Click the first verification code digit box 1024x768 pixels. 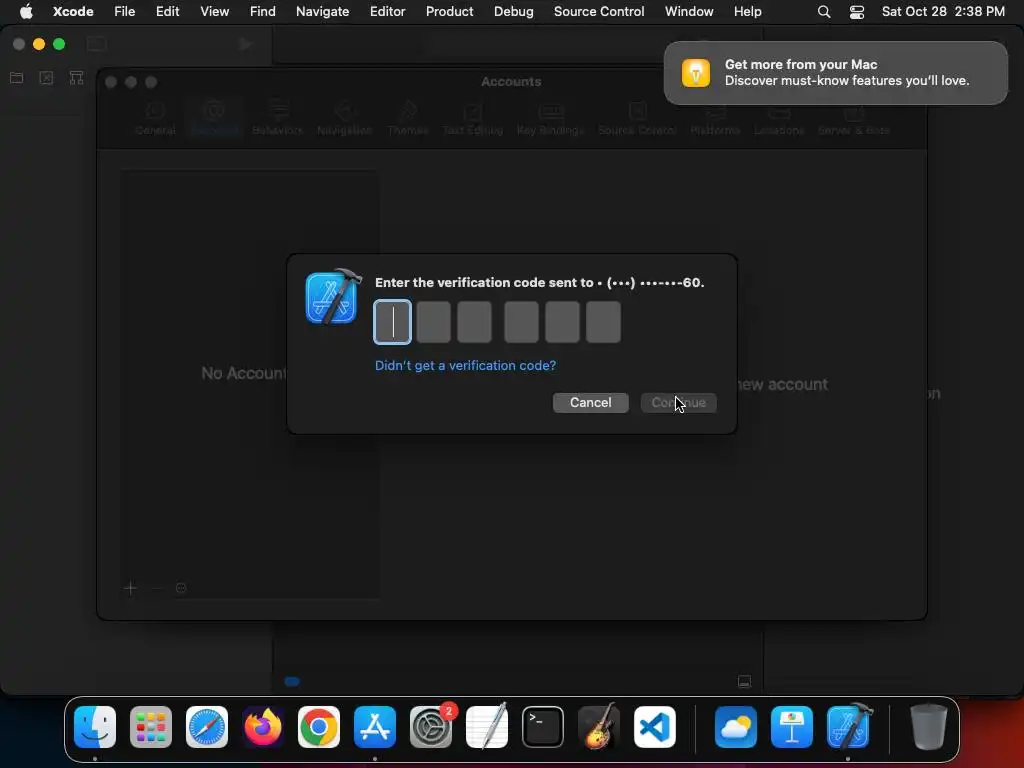[x=392, y=322]
